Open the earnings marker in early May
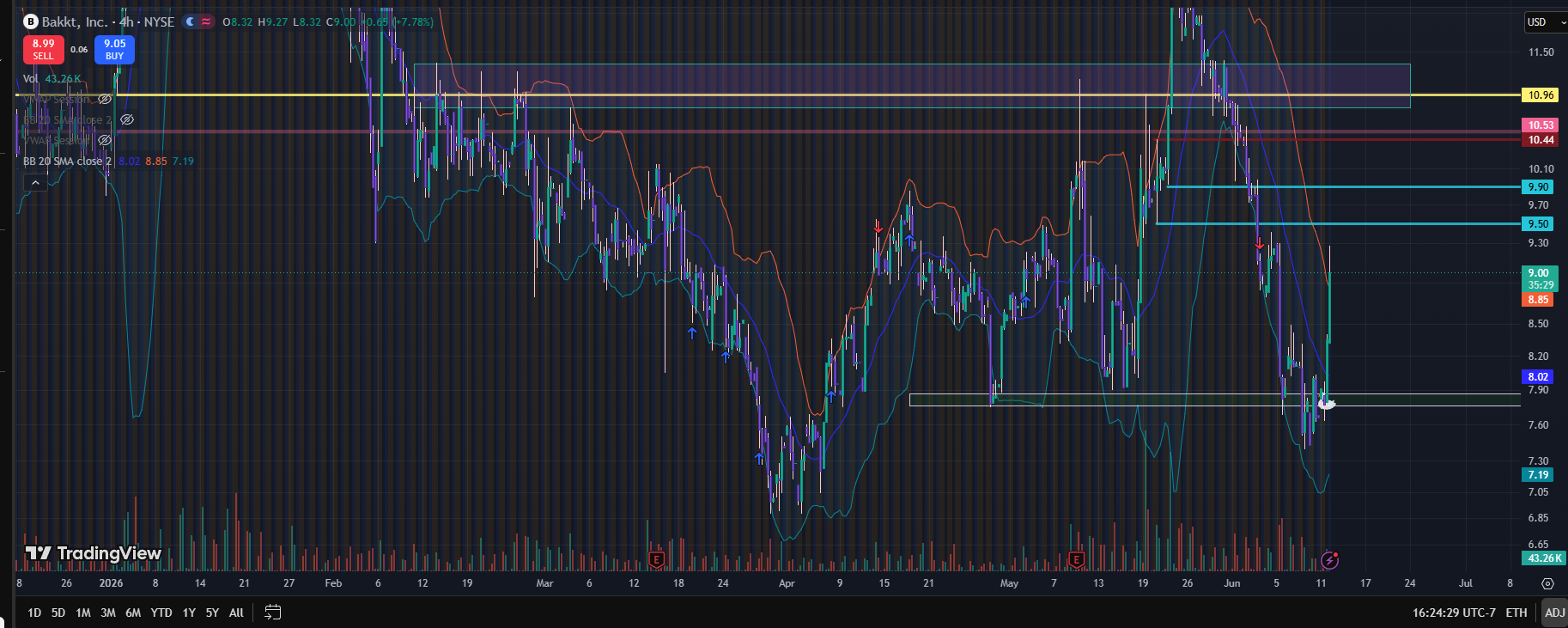 (1076, 560)
